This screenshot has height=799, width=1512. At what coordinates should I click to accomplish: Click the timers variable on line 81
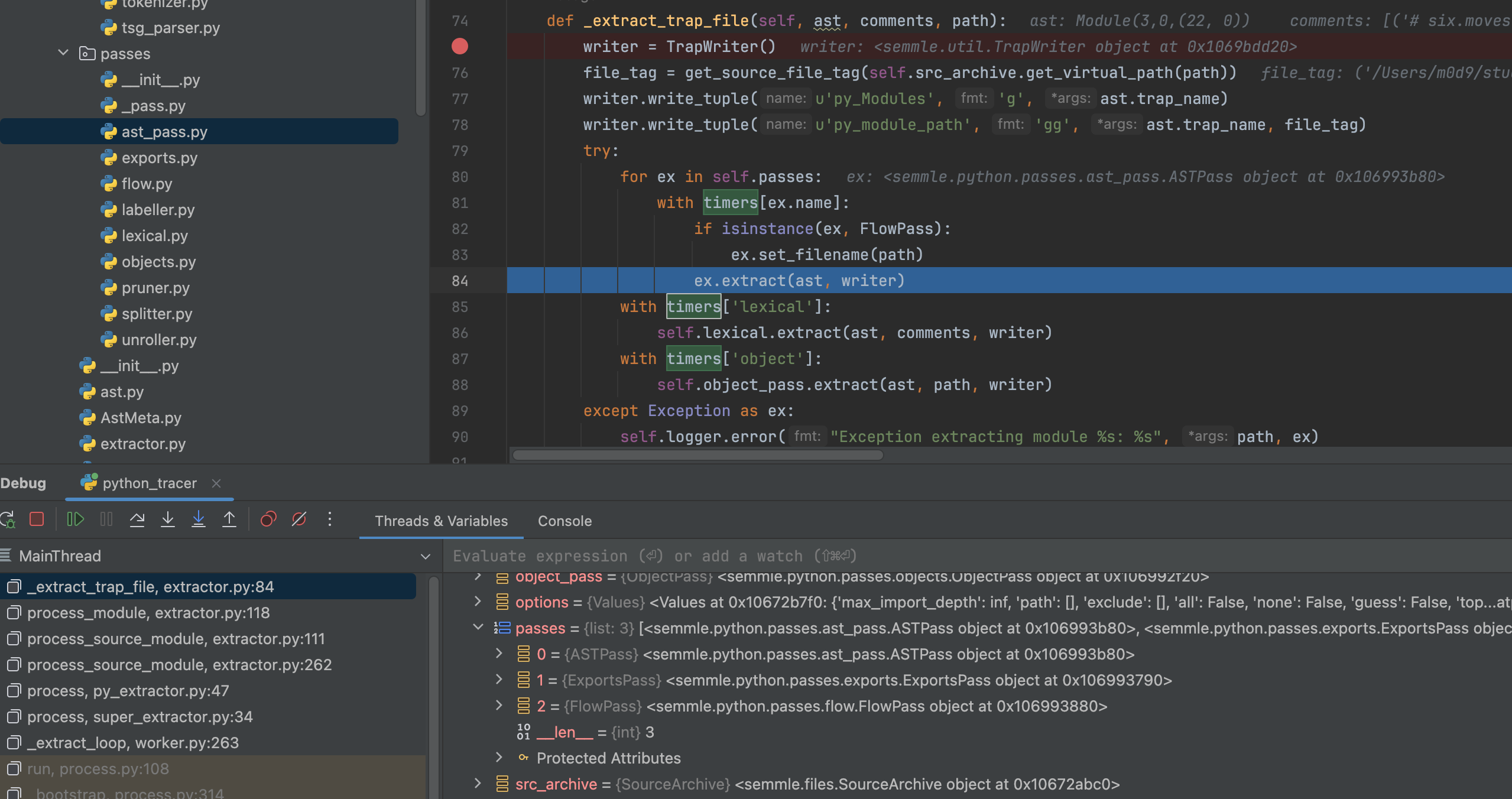730,203
